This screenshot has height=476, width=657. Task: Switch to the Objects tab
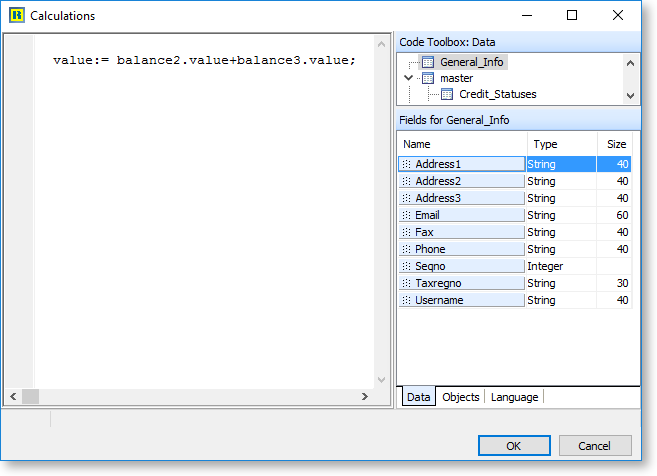click(460, 397)
